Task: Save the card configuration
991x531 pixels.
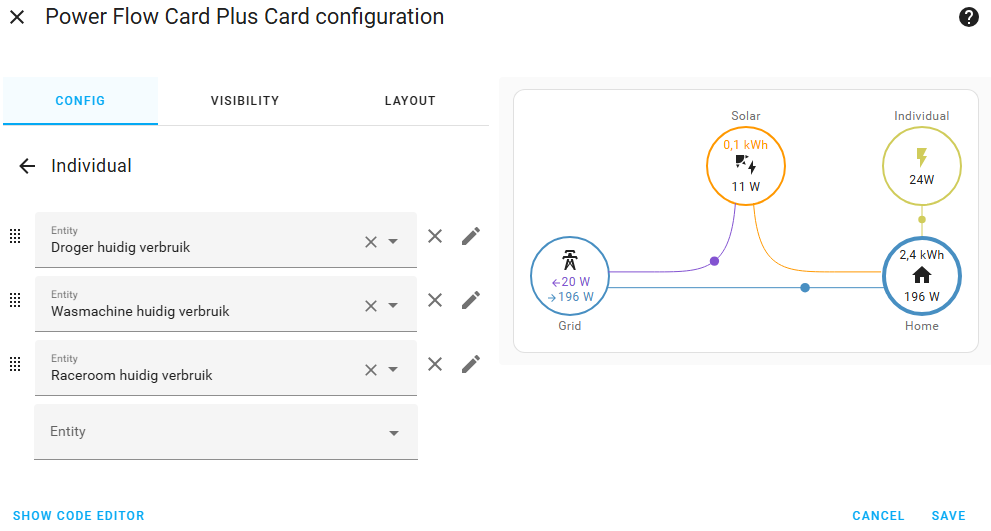Action: coord(948,516)
